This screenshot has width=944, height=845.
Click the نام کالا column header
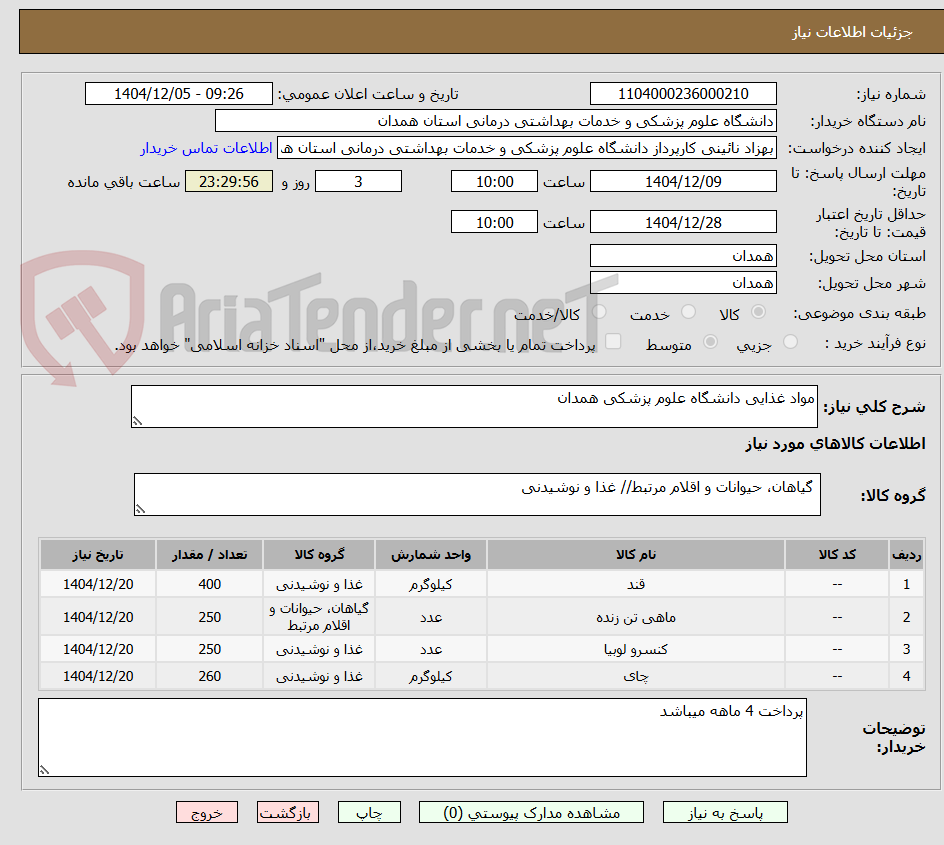pyautogui.click(x=636, y=554)
